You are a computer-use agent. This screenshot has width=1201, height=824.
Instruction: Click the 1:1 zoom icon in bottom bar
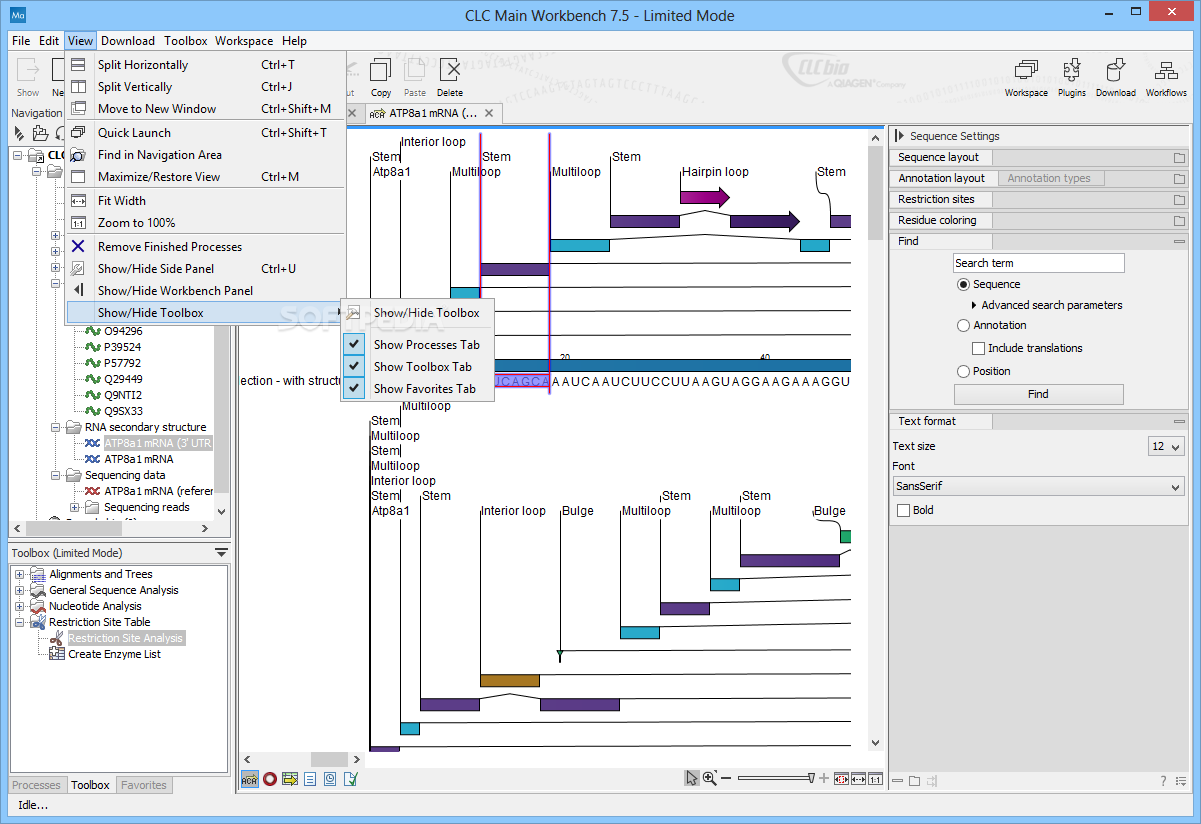(875, 779)
